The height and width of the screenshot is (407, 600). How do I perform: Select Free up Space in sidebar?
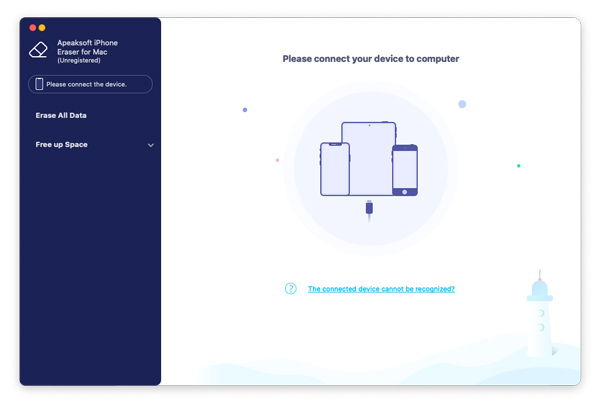pos(62,145)
